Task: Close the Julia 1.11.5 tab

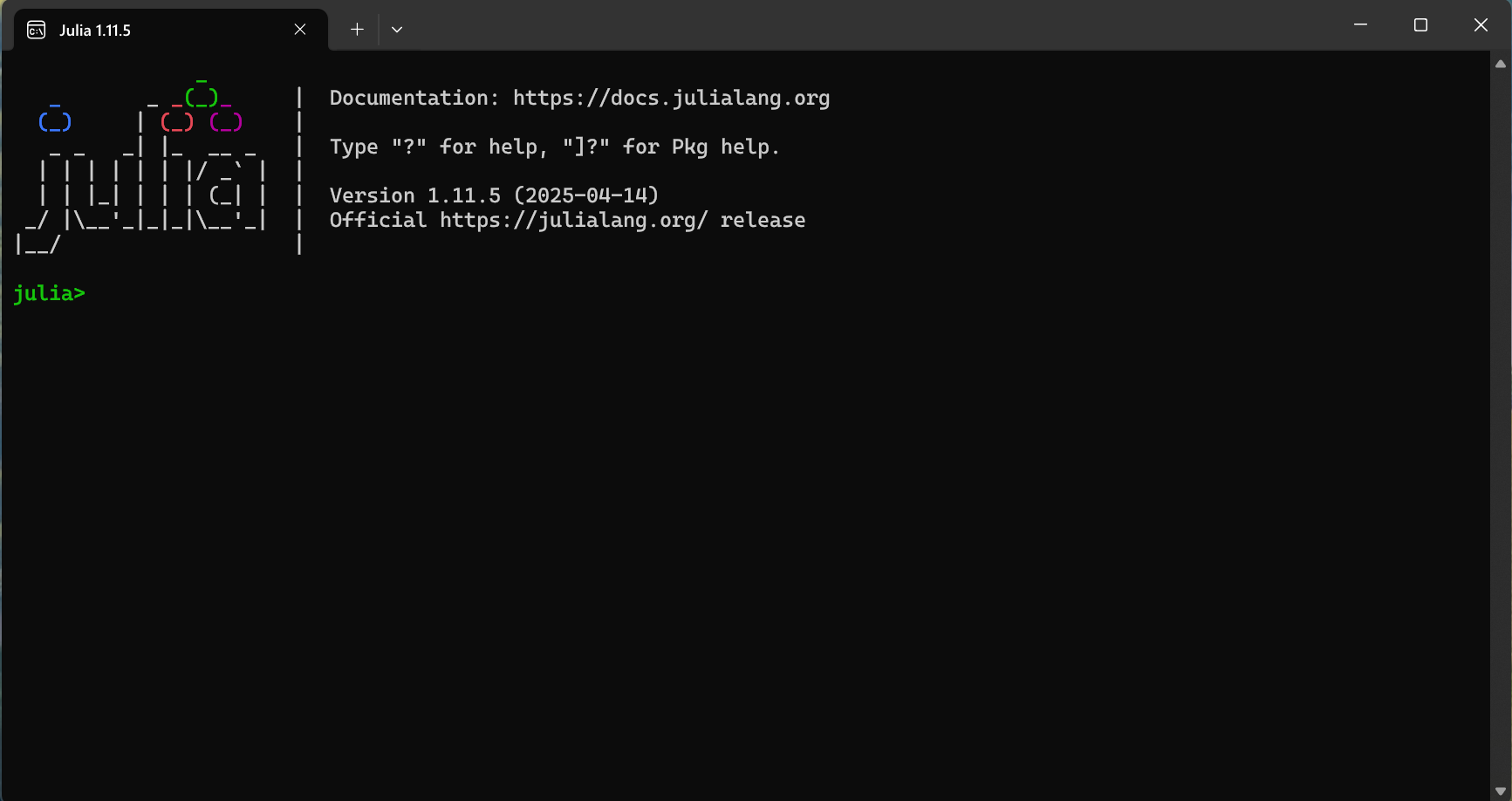Action: 300,30
